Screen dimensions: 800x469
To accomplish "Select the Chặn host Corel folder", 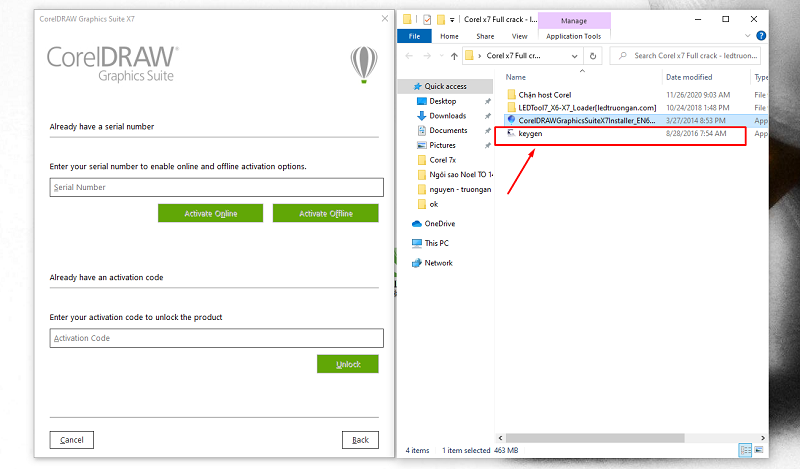I will (544, 95).
